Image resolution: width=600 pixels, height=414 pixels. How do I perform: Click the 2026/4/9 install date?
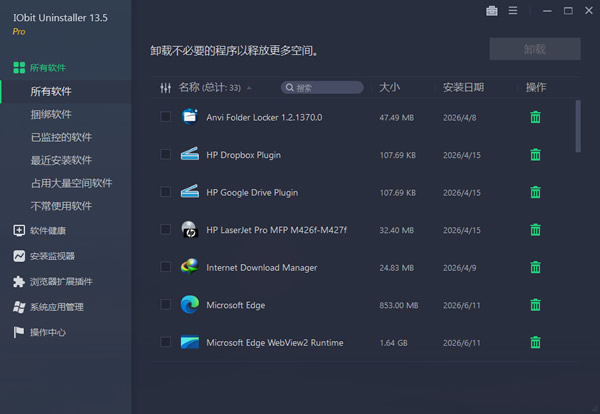(x=460, y=268)
